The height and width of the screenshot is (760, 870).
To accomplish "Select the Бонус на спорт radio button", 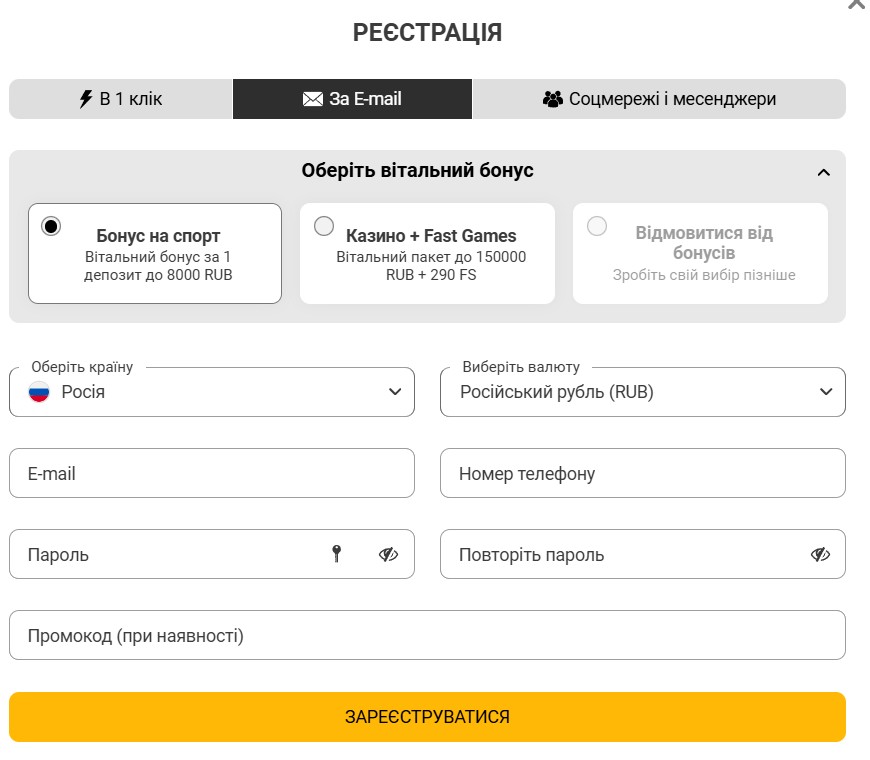I will point(51,226).
